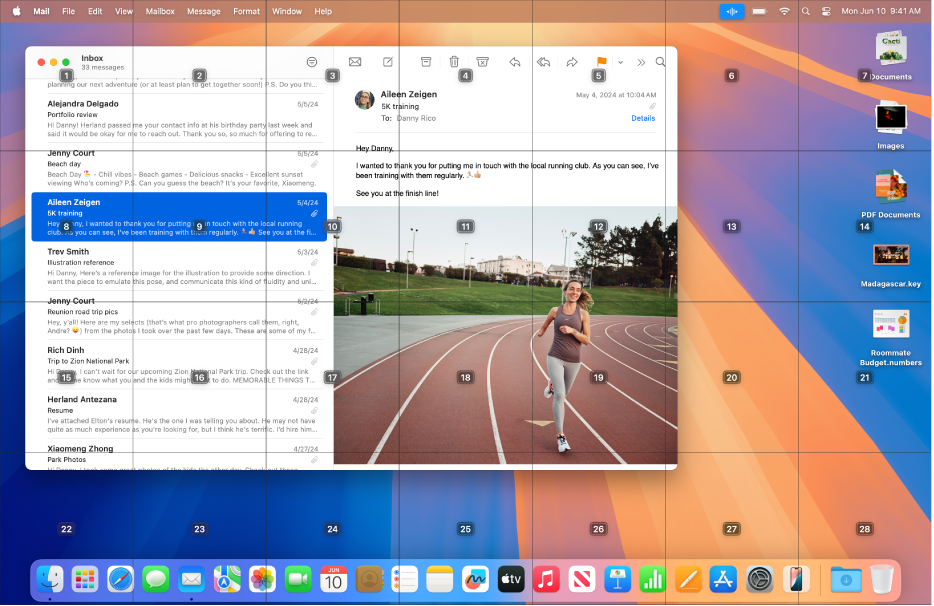
Task: Open the Music app from the Dock
Action: (545, 579)
